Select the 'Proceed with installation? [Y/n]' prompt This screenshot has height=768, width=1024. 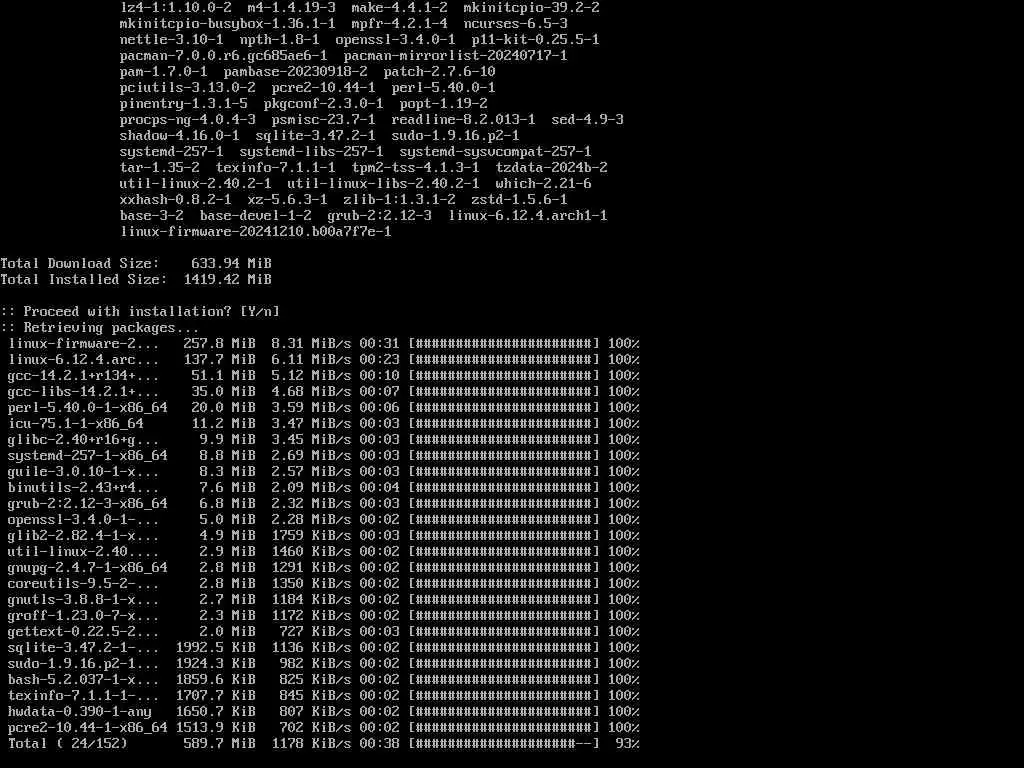[x=140, y=312]
